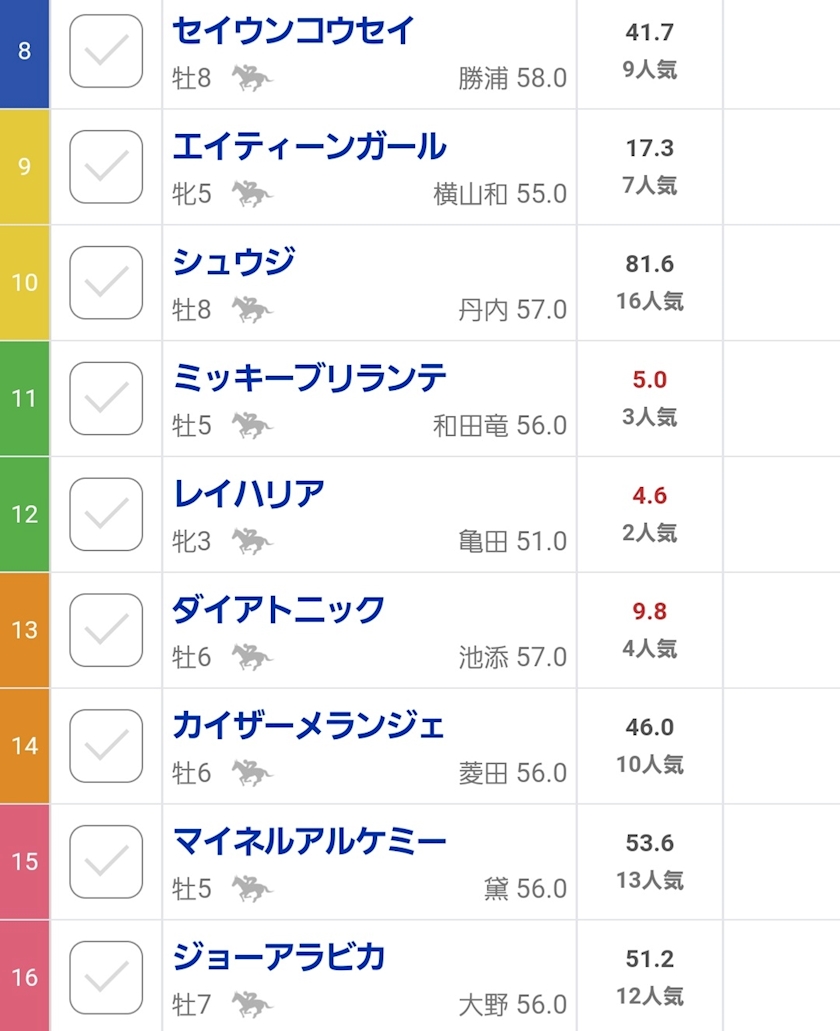Open the ダイアトニック horse link
The height and width of the screenshot is (1031, 840).
278,610
